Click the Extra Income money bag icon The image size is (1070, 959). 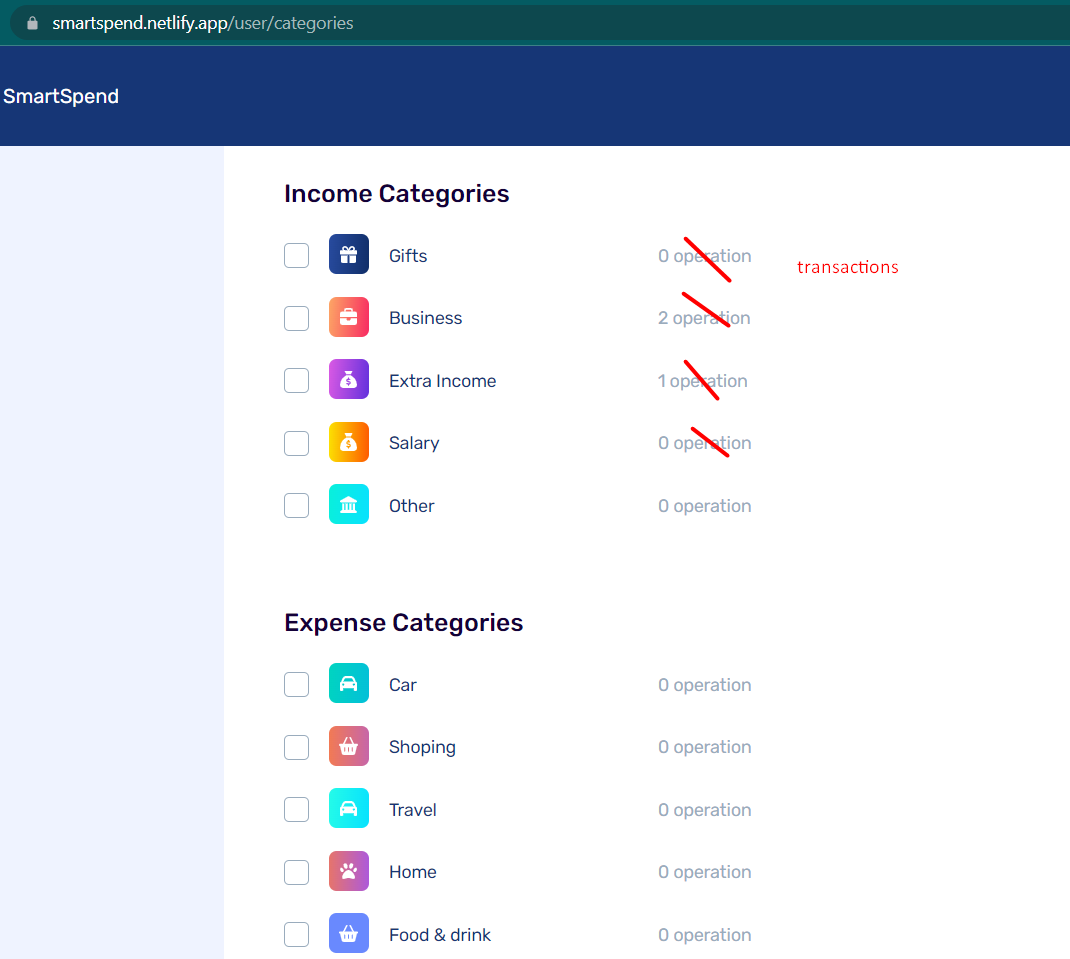[x=348, y=380]
